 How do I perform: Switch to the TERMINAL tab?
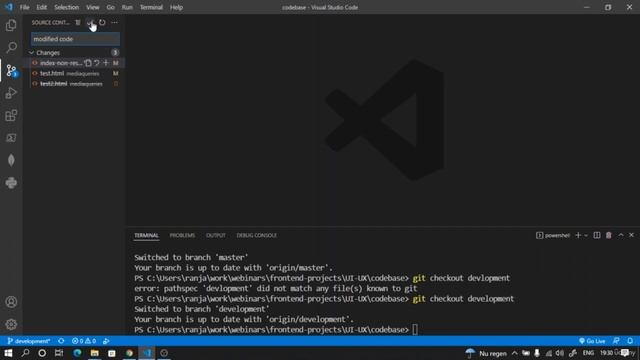click(147, 236)
